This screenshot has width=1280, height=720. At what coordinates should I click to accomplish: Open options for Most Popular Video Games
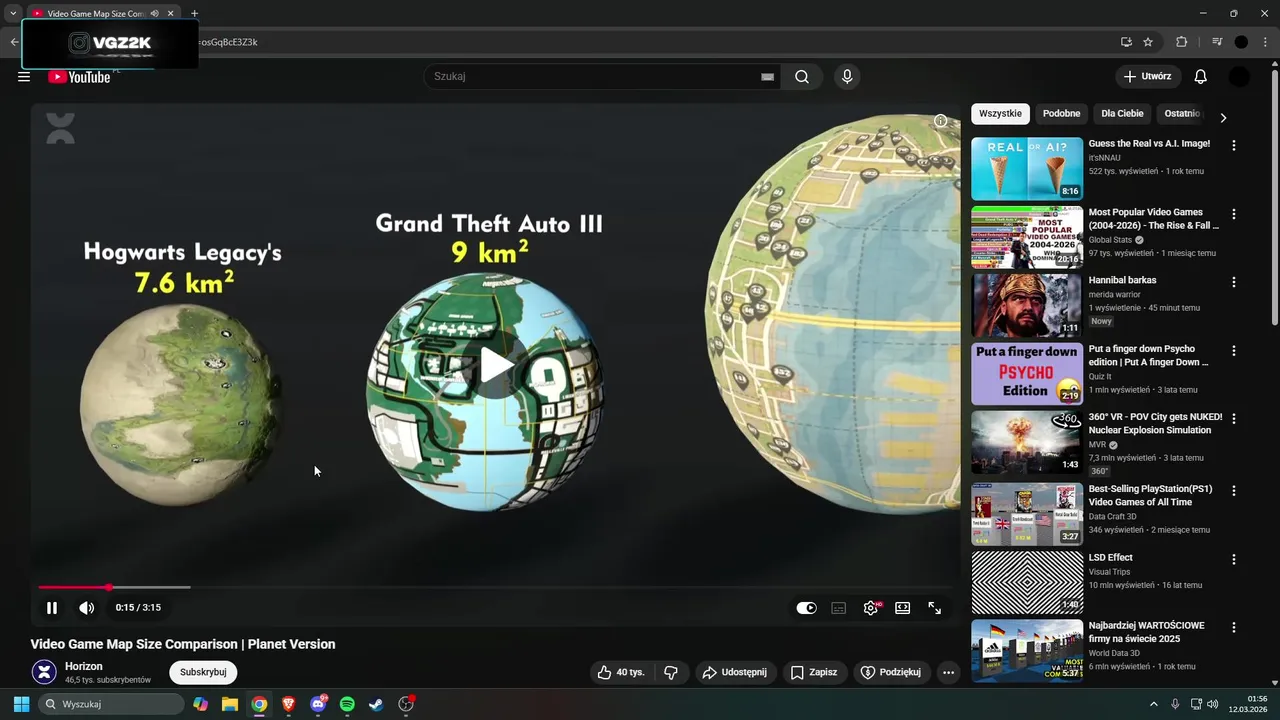(x=1234, y=214)
